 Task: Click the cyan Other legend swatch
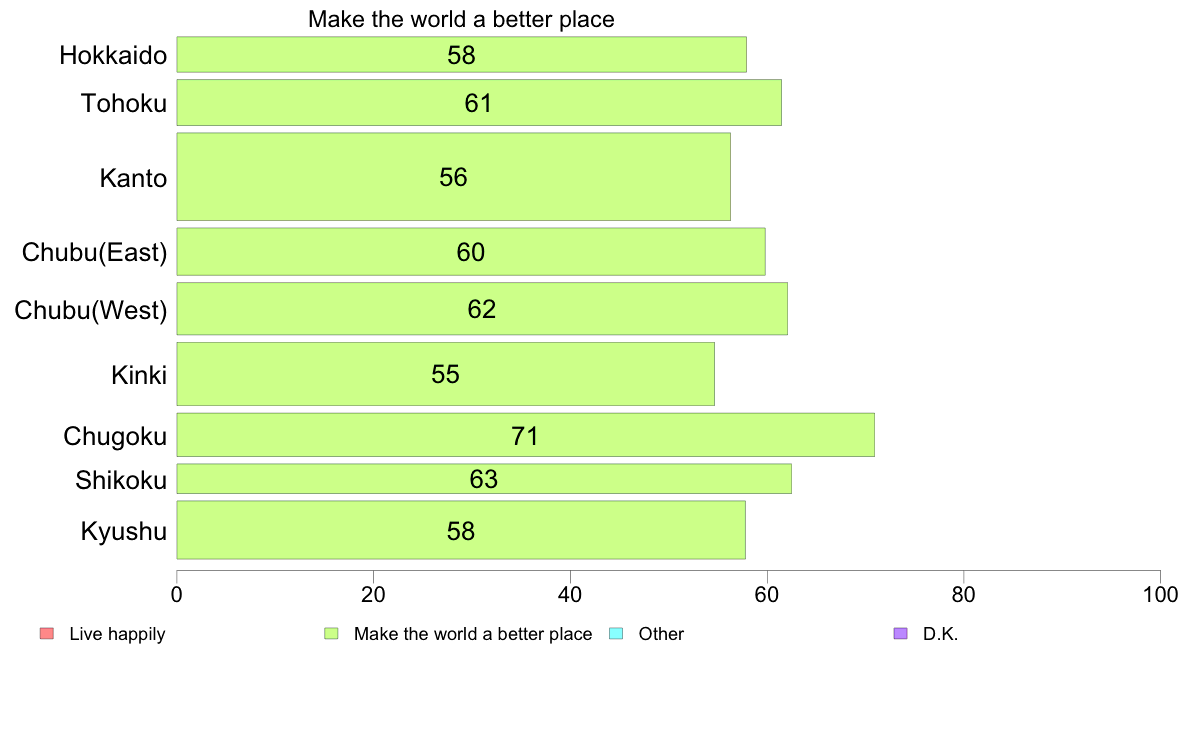pyautogui.click(x=616, y=634)
